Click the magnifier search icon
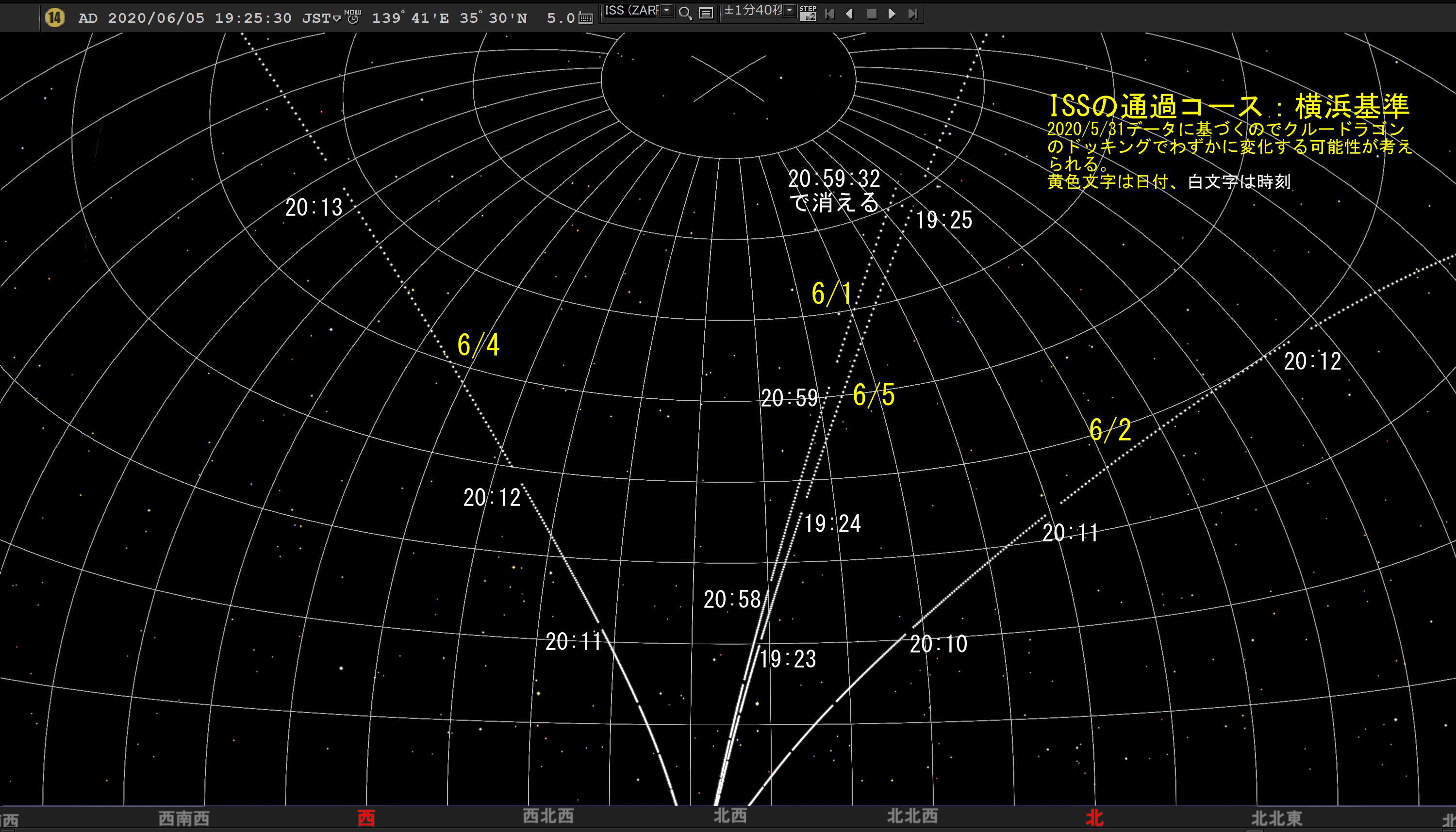The height and width of the screenshot is (832, 1456). tap(685, 13)
